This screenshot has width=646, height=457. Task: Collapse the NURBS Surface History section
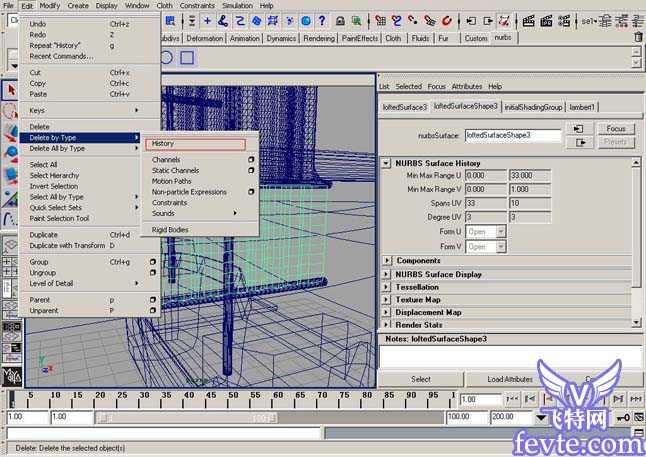point(386,163)
